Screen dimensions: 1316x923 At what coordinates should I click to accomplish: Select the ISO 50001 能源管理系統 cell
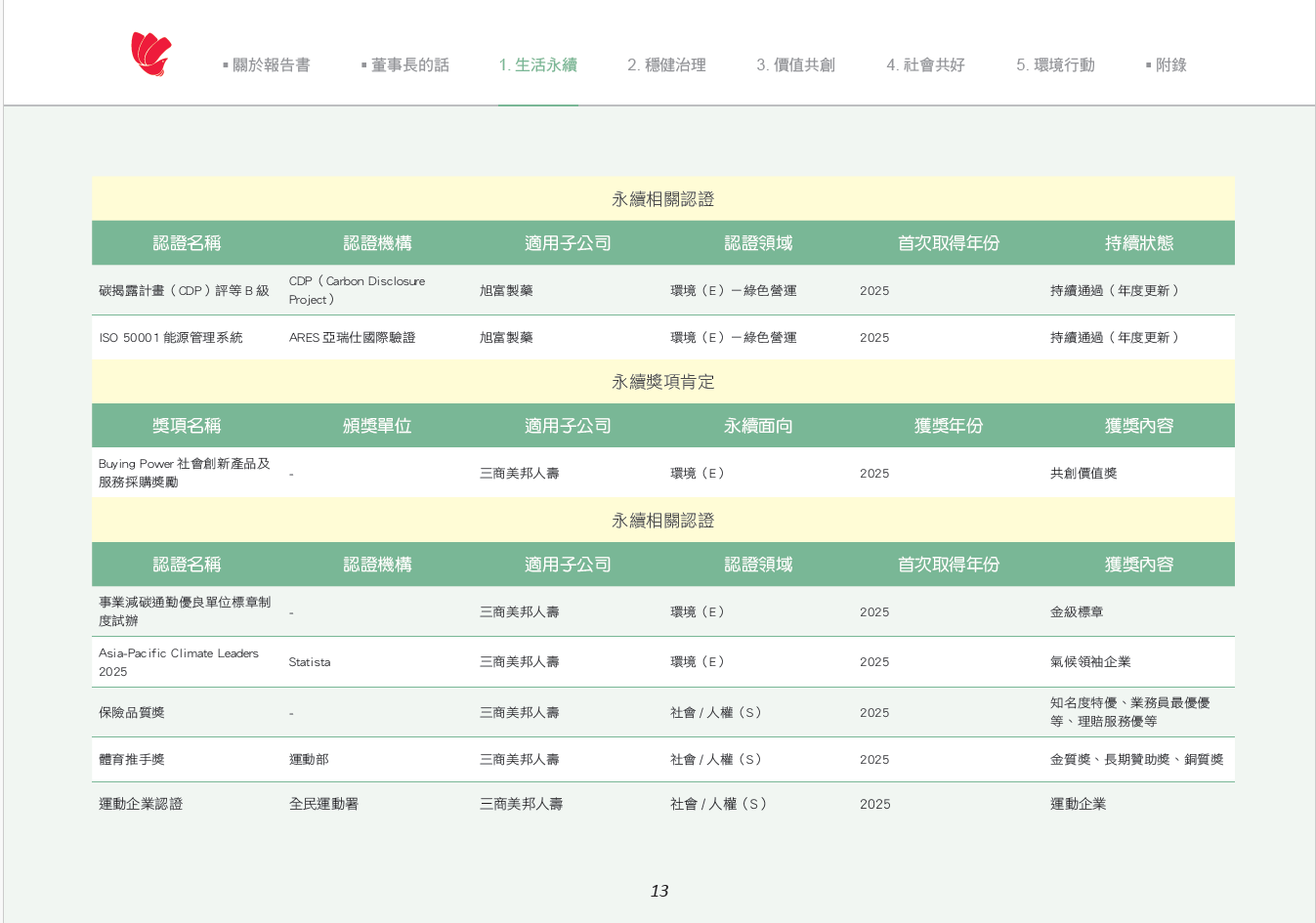coord(171,338)
